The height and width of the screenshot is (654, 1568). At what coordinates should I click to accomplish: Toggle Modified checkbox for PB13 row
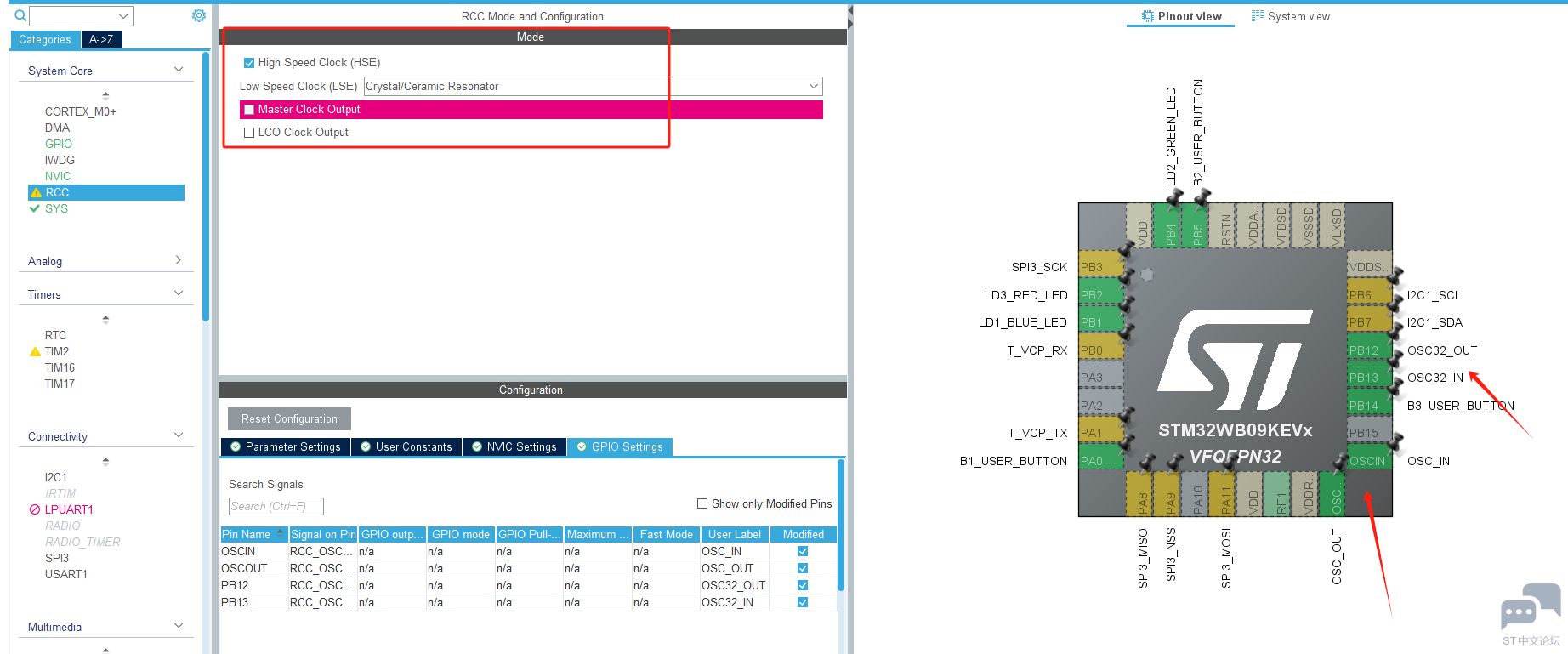coord(803,602)
